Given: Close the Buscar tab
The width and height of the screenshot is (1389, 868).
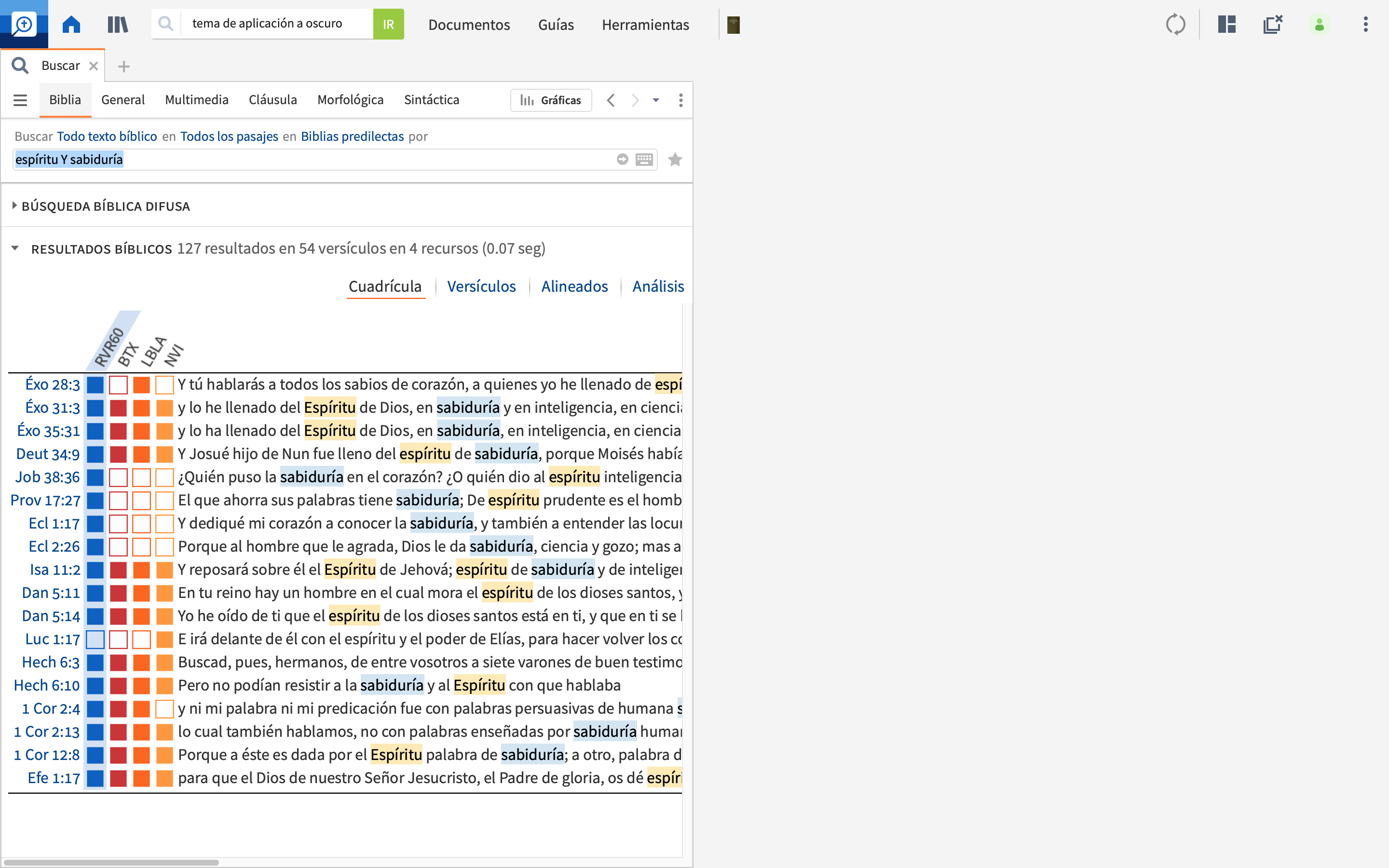Looking at the screenshot, I should (x=94, y=66).
